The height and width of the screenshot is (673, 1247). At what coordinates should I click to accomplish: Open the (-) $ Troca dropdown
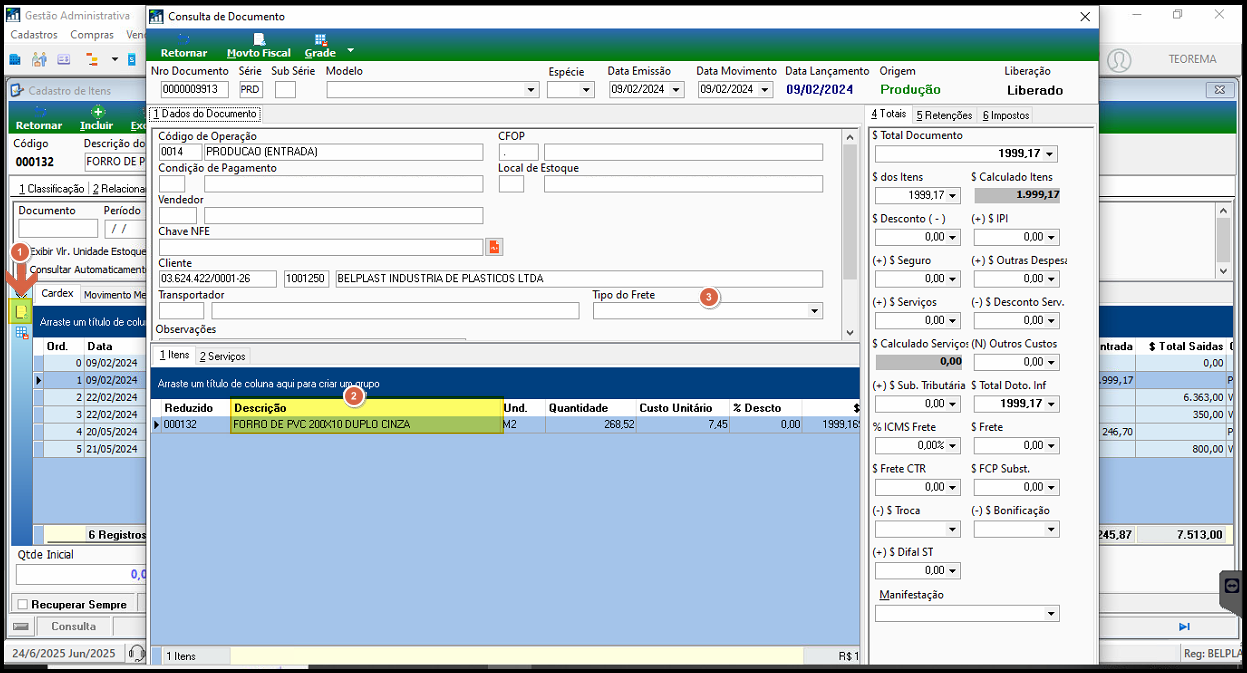tap(953, 530)
